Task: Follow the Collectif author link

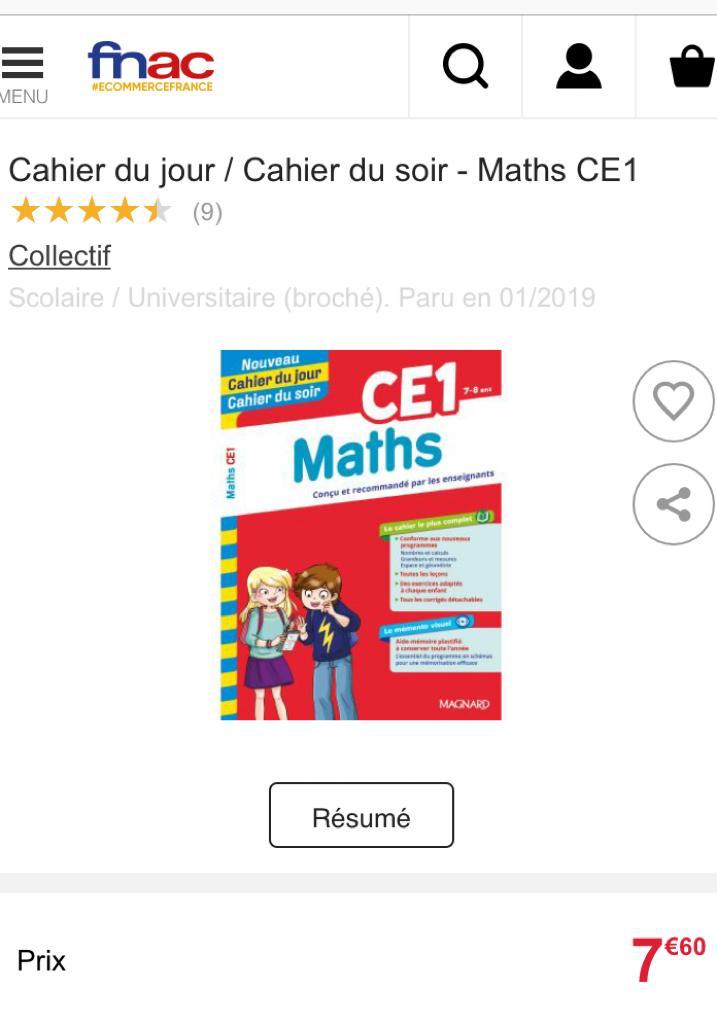Action: 59,256
